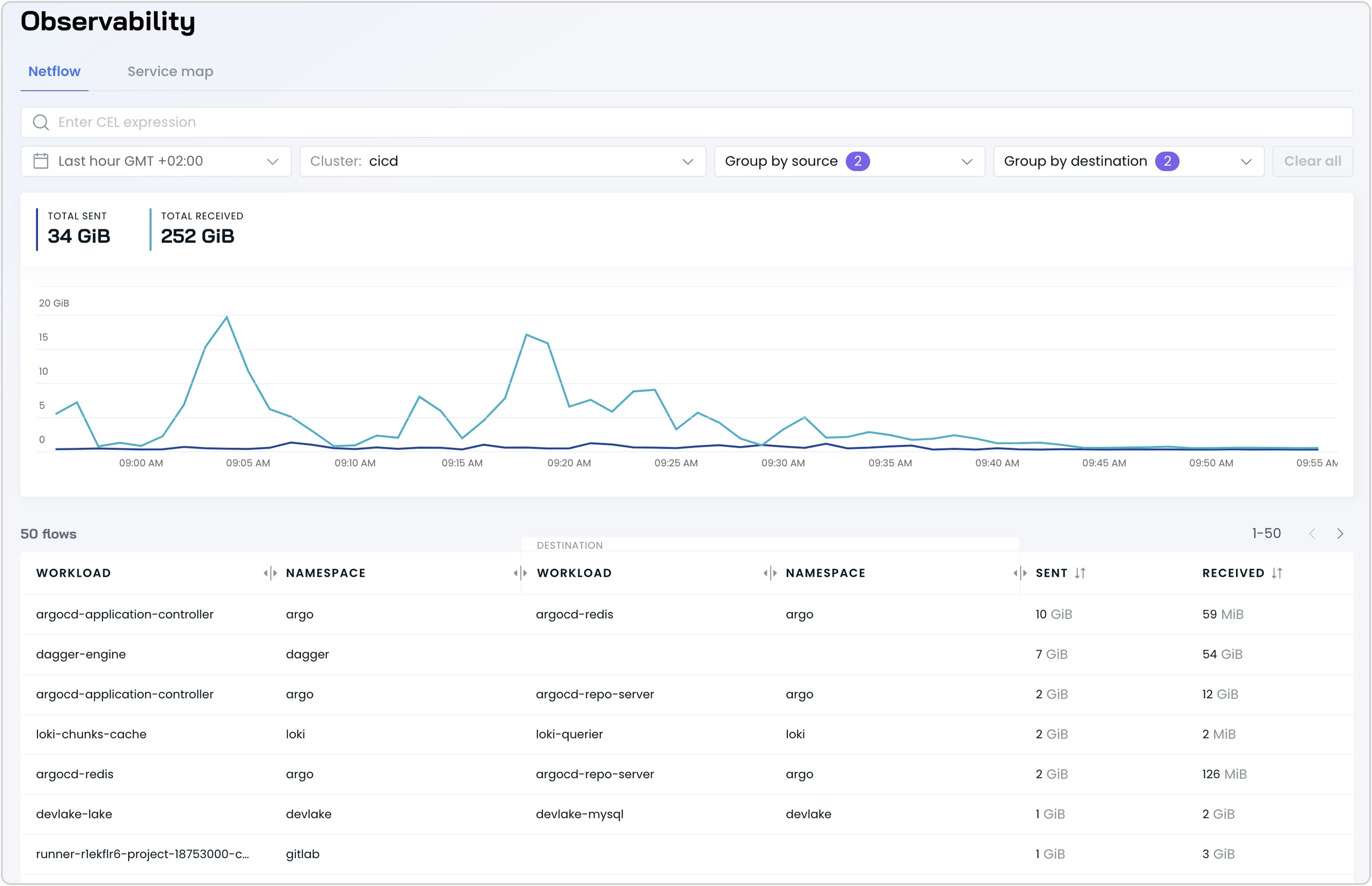1372x886 pixels.
Task: Click destination Namespace column resize handle
Action: pos(1020,573)
